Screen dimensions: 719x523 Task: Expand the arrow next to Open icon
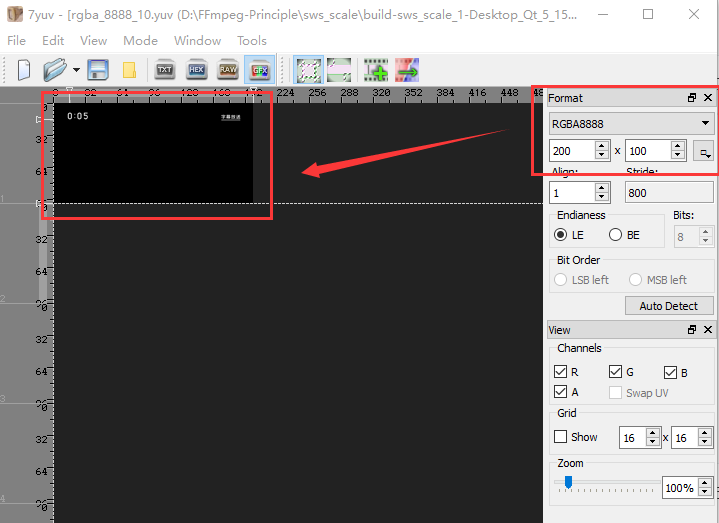[x=76, y=70]
